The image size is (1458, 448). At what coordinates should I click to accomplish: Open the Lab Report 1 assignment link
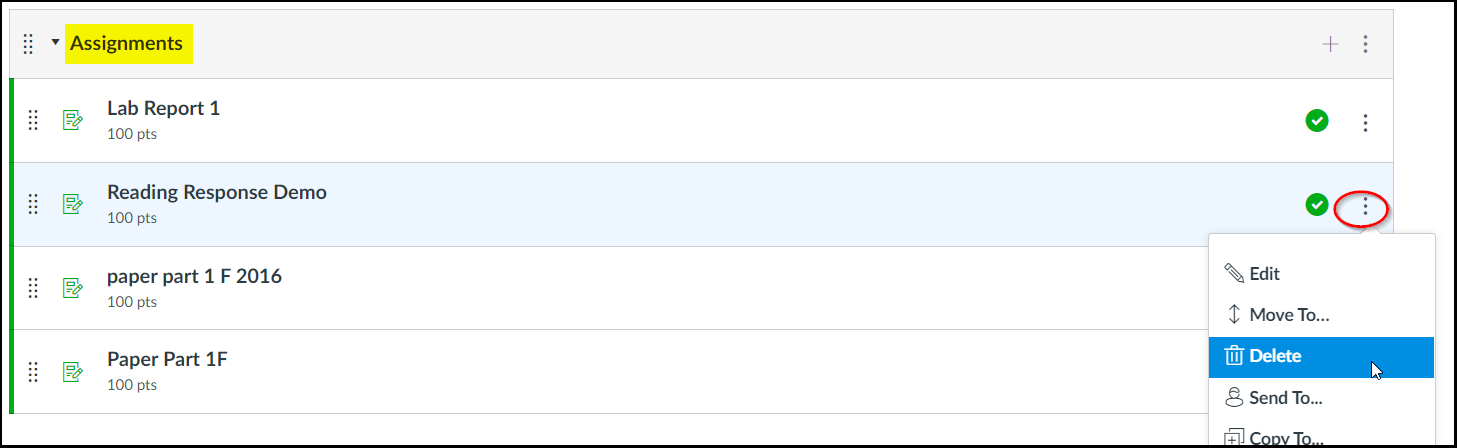tap(163, 108)
